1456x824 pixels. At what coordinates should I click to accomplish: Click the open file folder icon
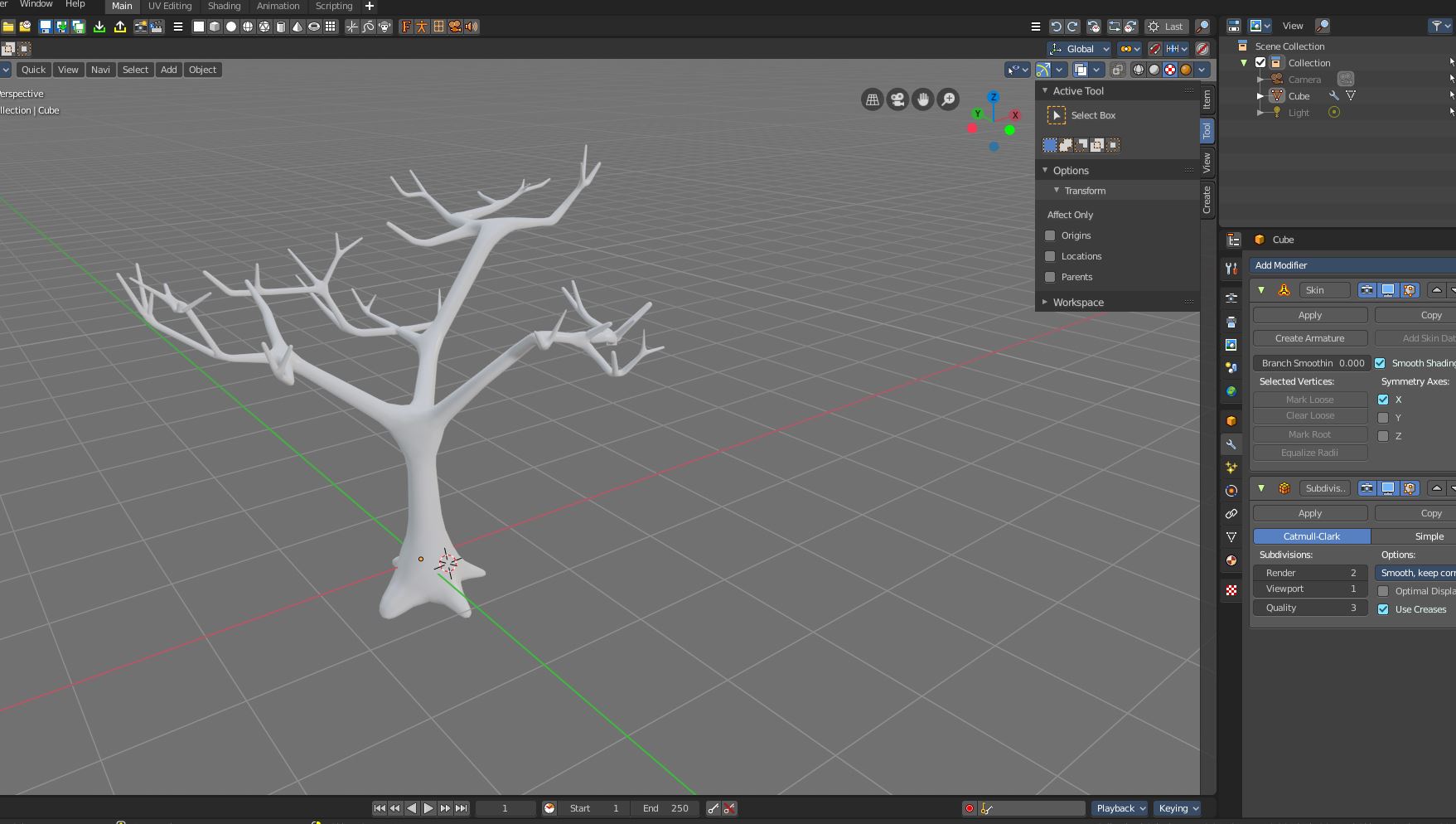click(x=8, y=27)
